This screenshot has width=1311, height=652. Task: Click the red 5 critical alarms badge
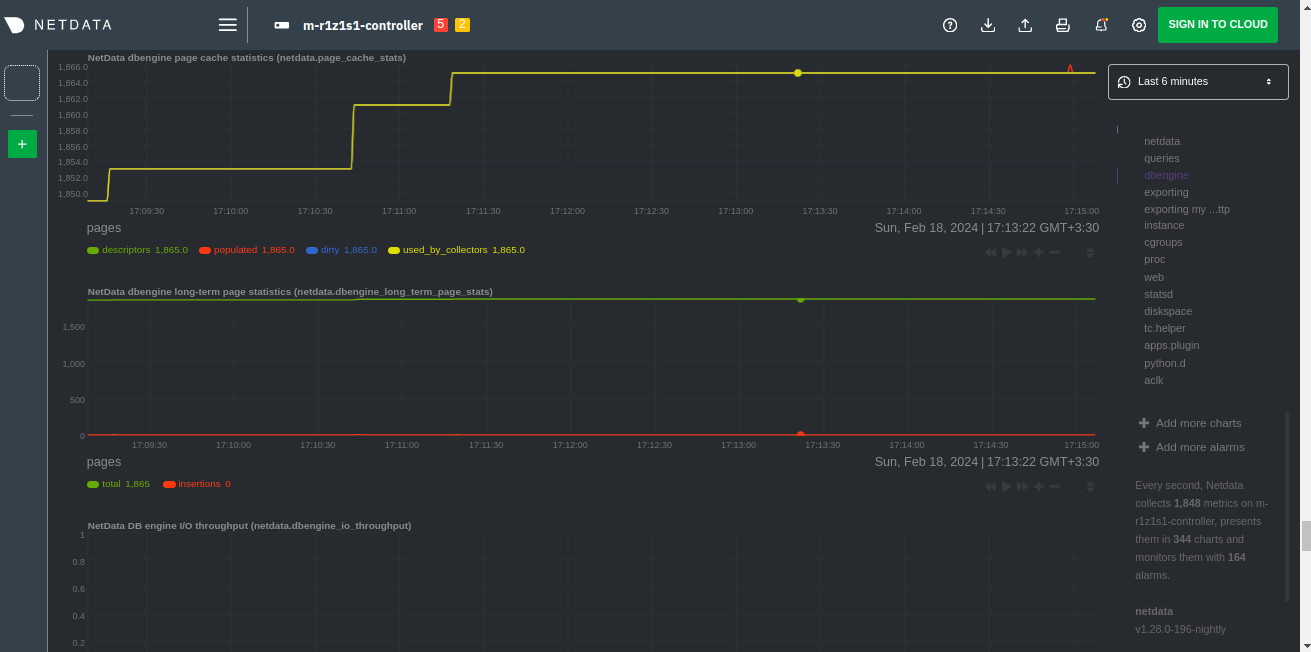pyautogui.click(x=440, y=25)
